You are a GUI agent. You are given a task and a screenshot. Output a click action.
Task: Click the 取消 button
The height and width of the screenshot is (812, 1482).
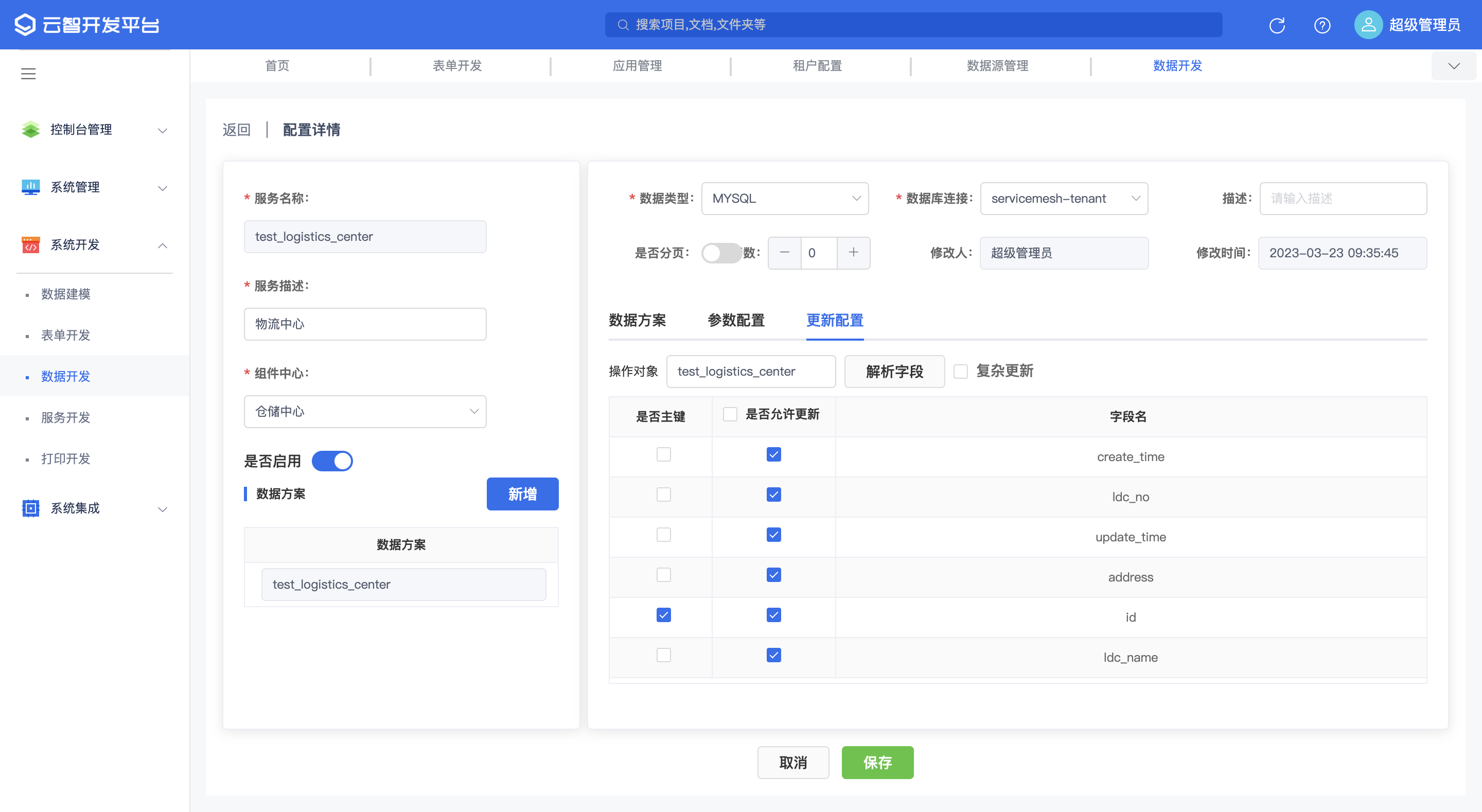pyautogui.click(x=793, y=763)
